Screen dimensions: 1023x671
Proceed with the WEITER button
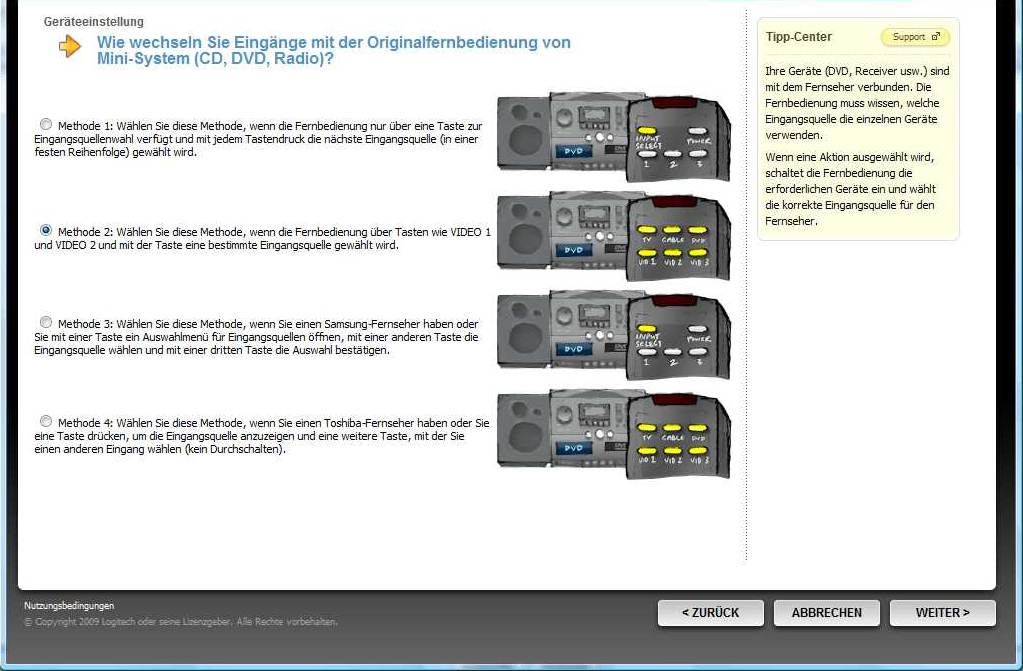point(942,613)
